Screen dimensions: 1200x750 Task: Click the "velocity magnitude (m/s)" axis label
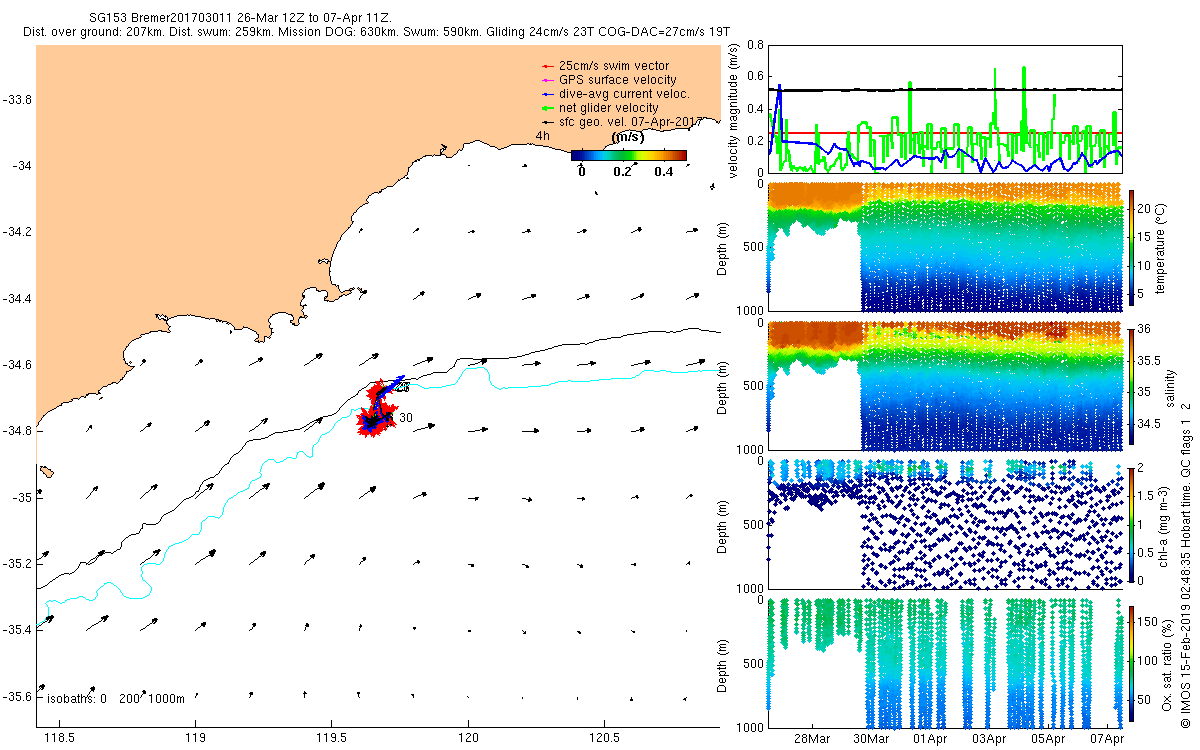[734, 110]
